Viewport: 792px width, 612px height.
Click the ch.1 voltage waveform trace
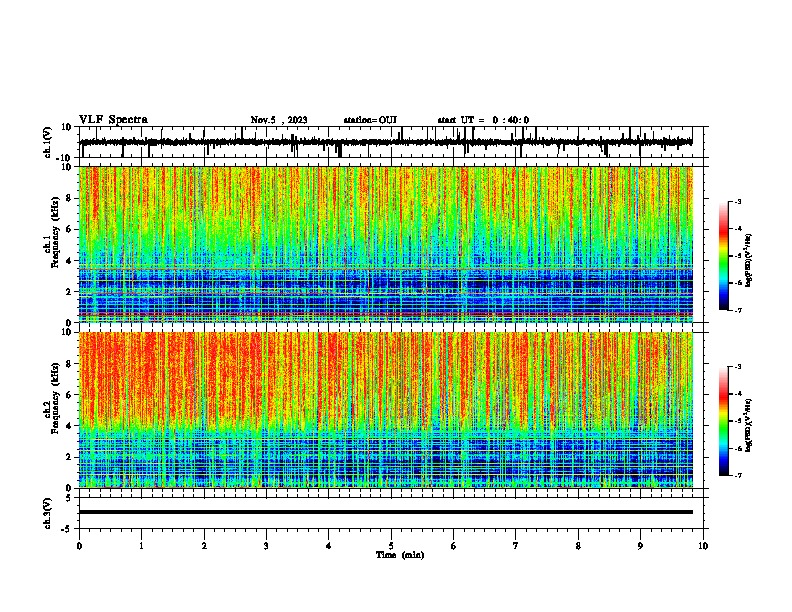(x=386, y=142)
